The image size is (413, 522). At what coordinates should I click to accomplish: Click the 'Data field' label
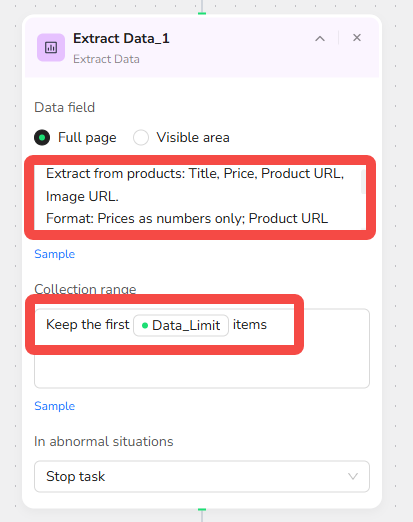(x=65, y=107)
